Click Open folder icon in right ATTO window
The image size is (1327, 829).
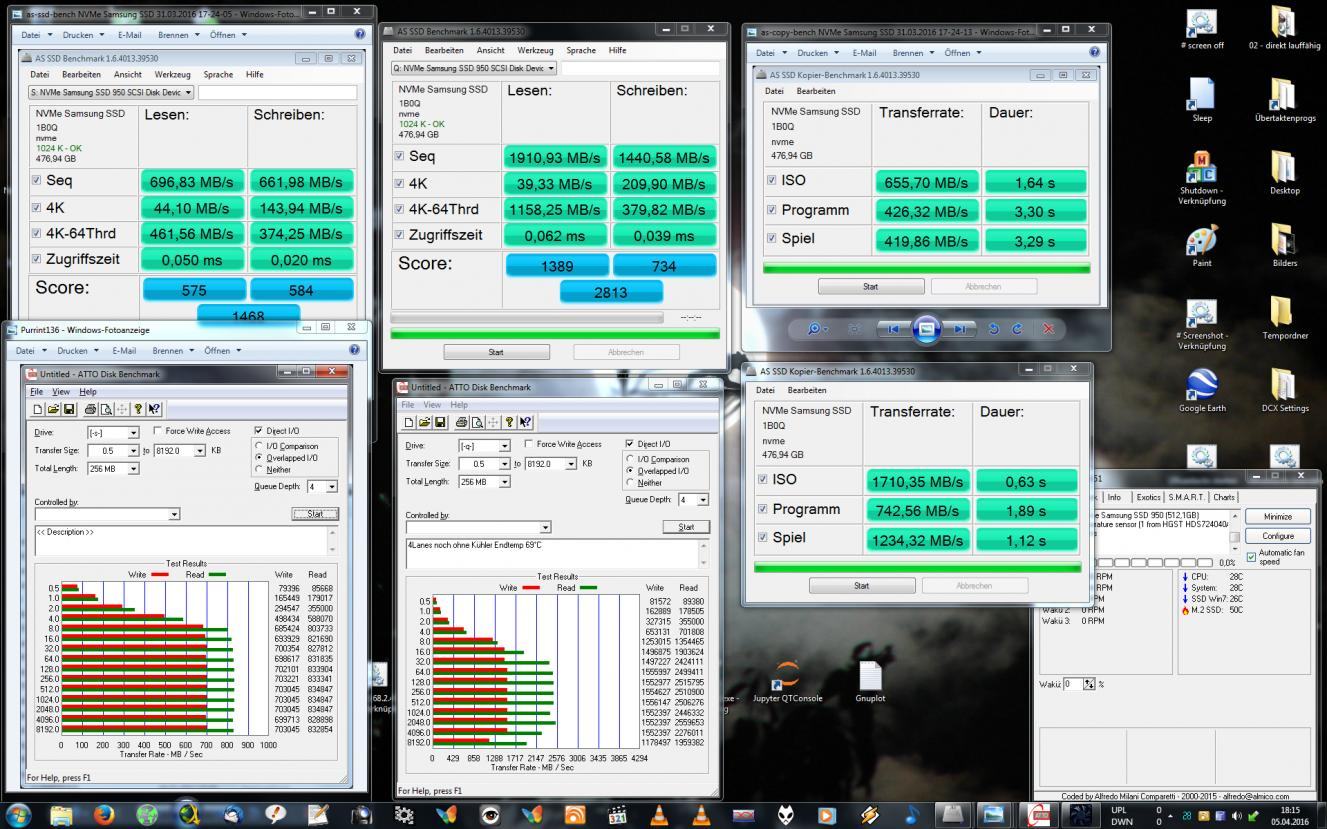click(x=425, y=423)
